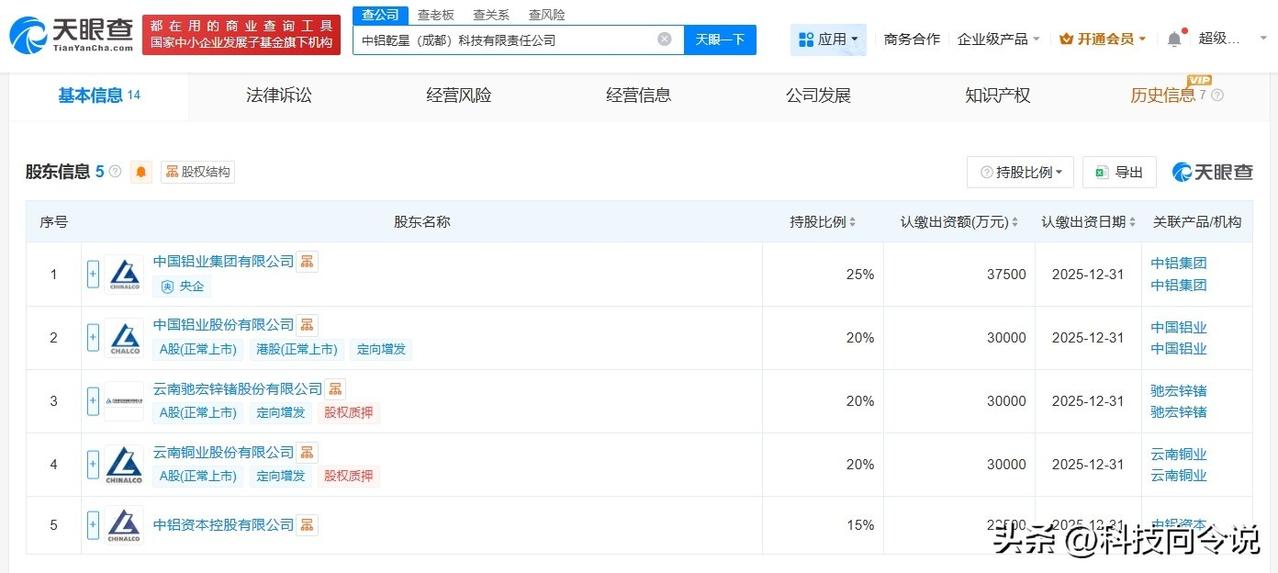Expand row 5 with the plus button
This screenshot has height=573, width=1278.
click(x=93, y=525)
